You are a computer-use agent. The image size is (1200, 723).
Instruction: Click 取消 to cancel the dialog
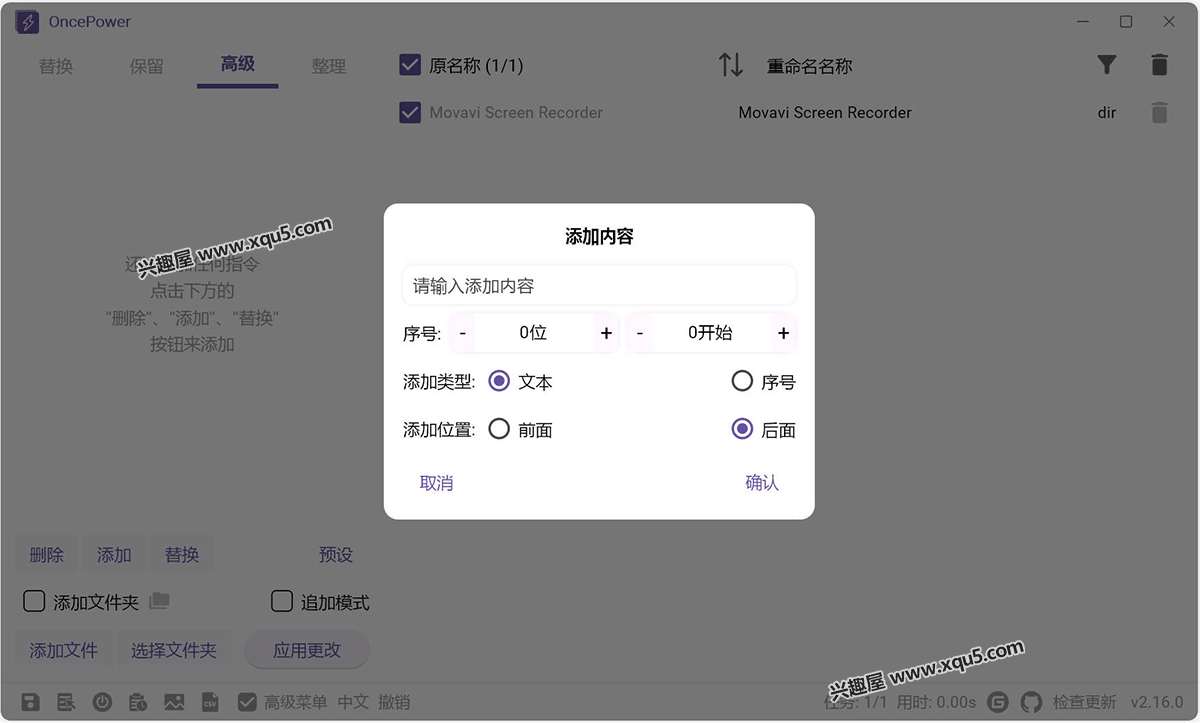436,483
